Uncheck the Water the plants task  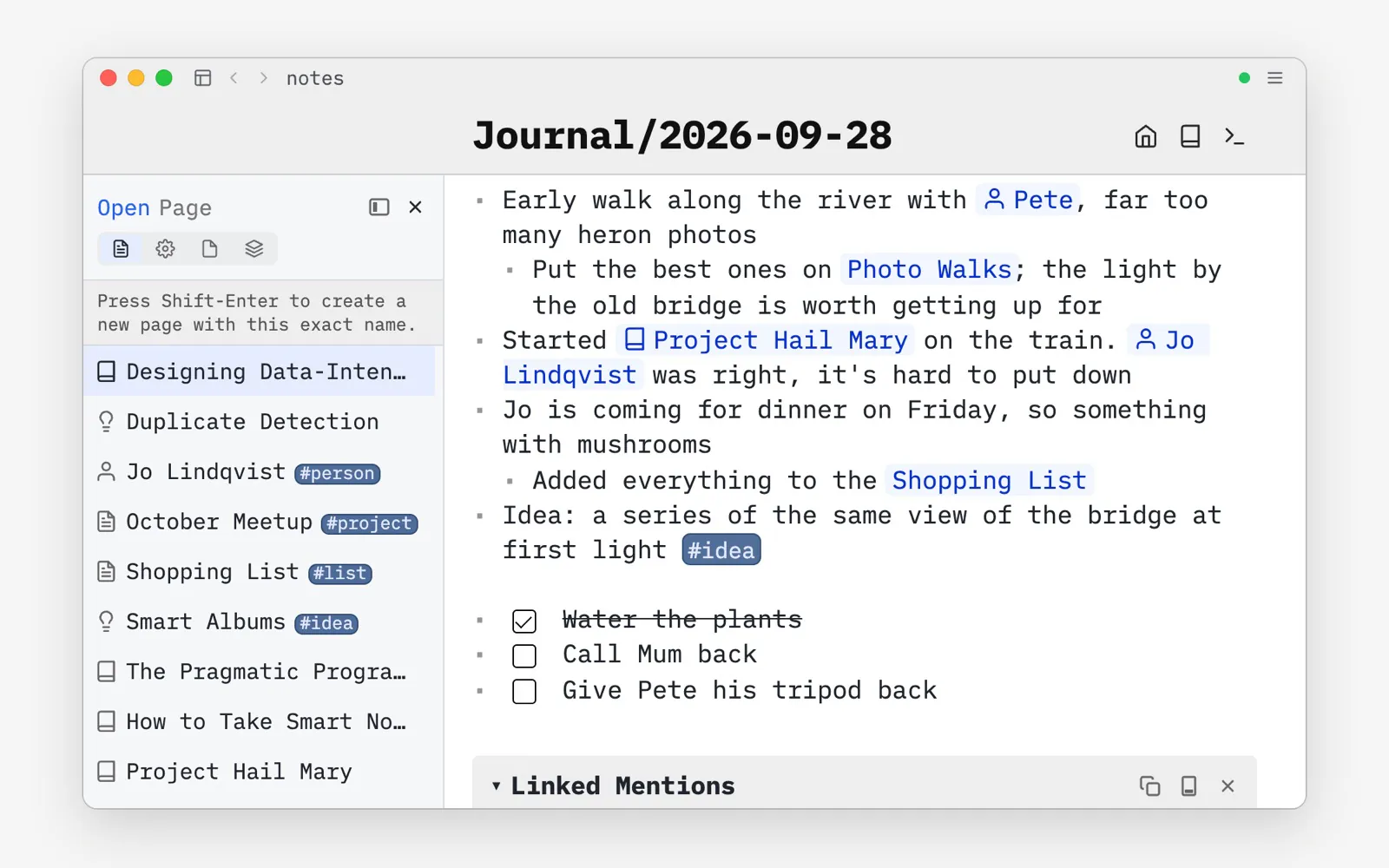(x=524, y=621)
